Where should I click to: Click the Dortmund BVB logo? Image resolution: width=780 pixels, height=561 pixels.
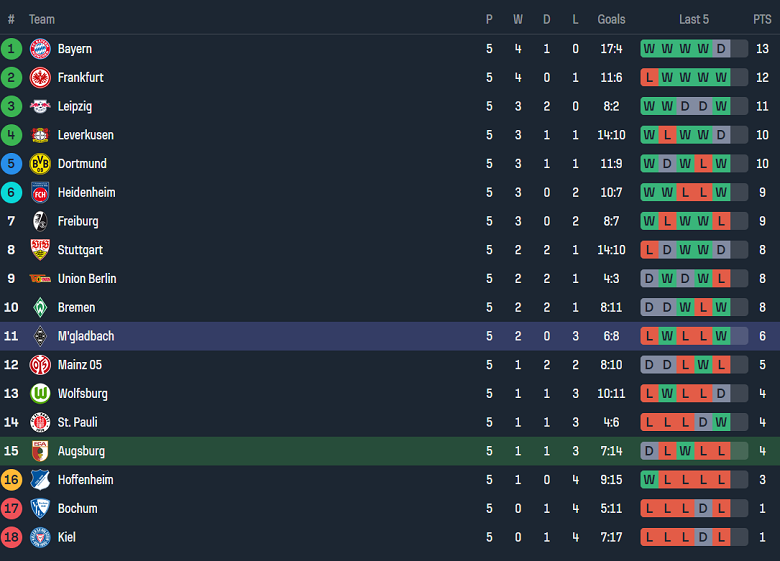click(x=40, y=164)
